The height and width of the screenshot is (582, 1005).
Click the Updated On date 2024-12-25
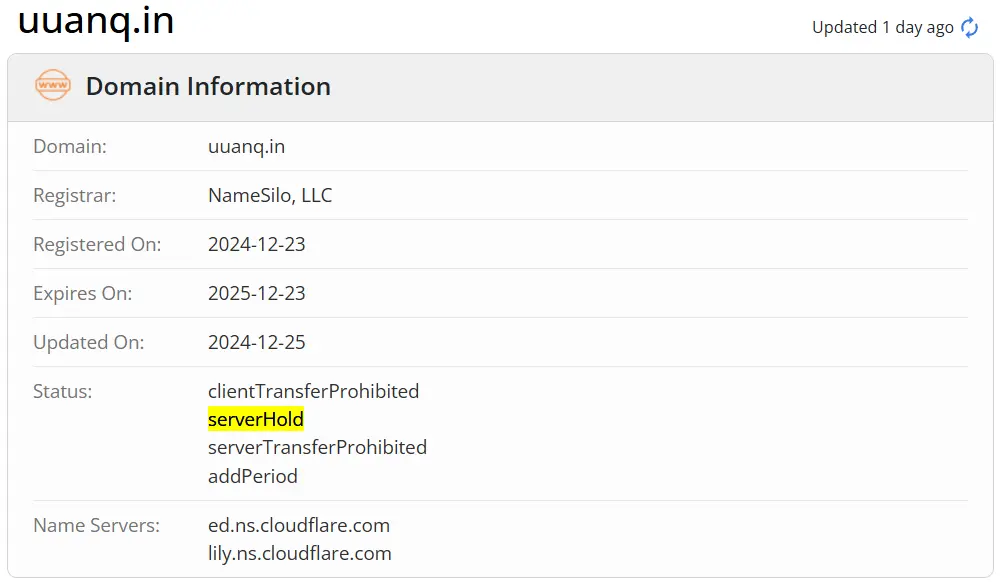(x=257, y=343)
